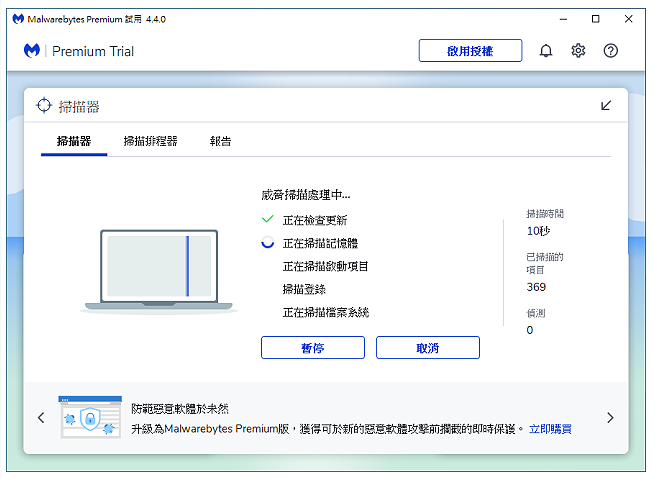The height and width of the screenshot is (479, 656).
Task: Open settings via the gear icon
Action: [x=578, y=51]
